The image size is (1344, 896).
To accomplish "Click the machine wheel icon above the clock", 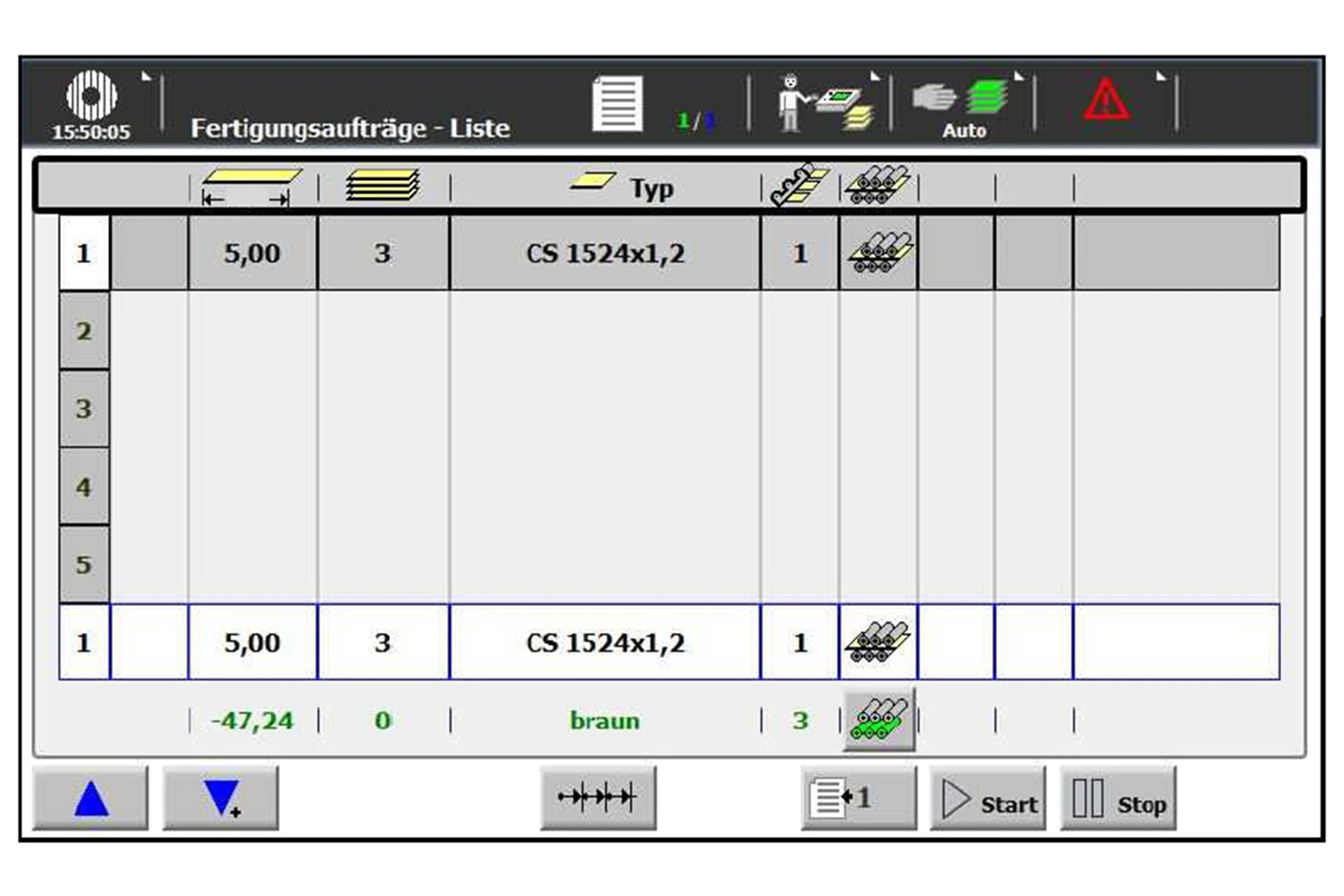I will pos(91,93).
